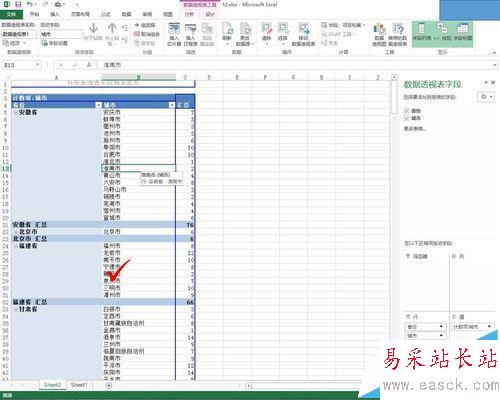Uncheck the 城市 field checkbox
Viewport: 500px width, 400px height.
[x=406, y=118]
